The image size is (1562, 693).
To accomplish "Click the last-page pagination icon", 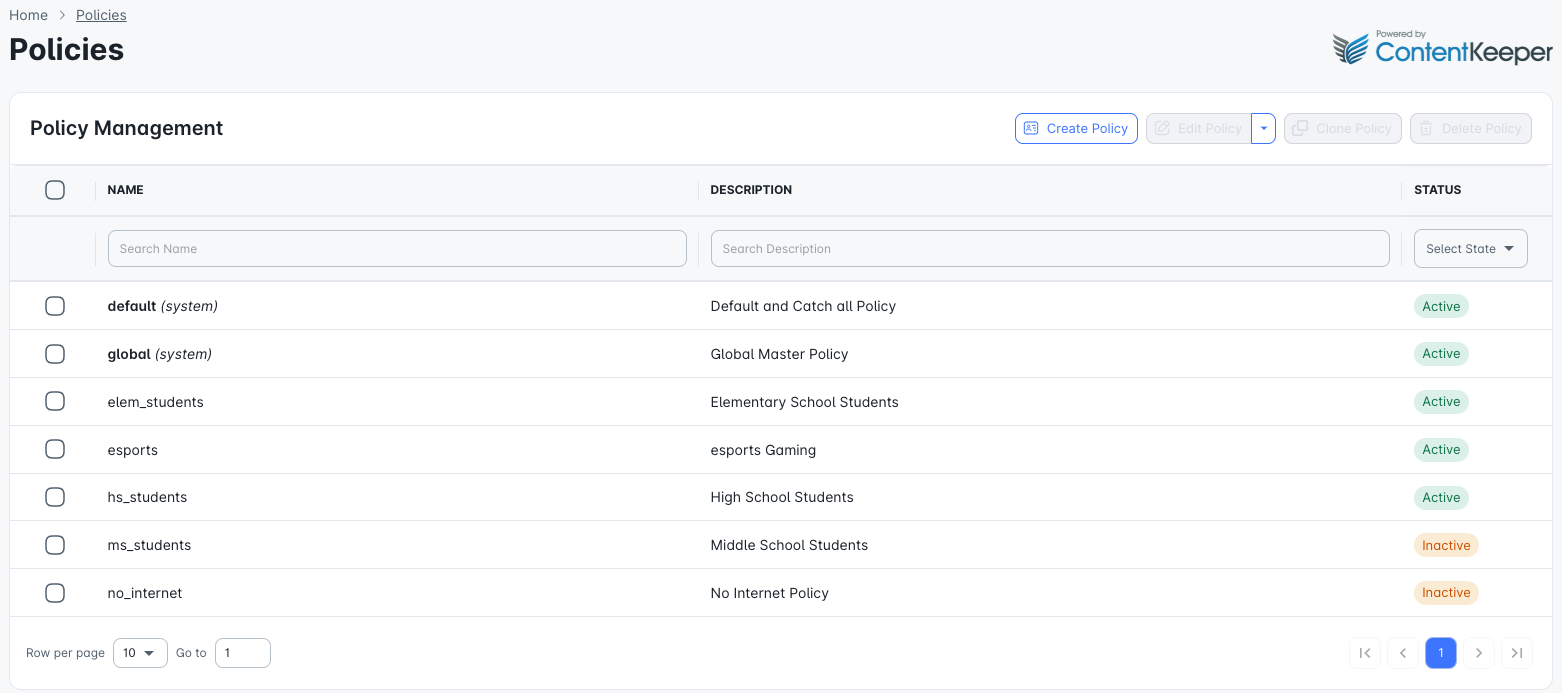I will (x=1517, y=652).
